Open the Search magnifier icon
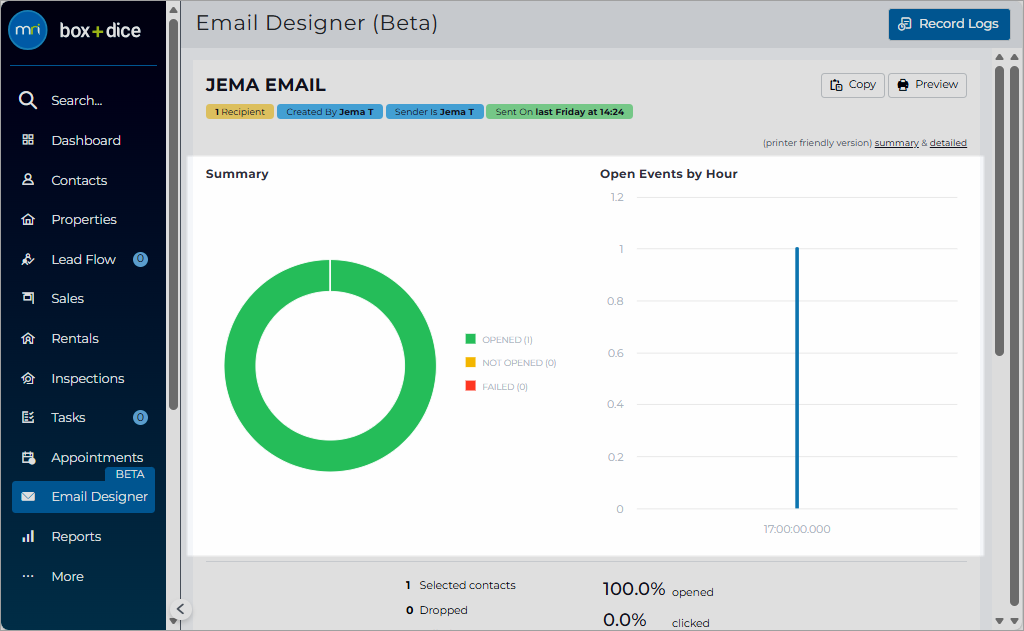1024x631 pixels. click(x=27, y=100)
